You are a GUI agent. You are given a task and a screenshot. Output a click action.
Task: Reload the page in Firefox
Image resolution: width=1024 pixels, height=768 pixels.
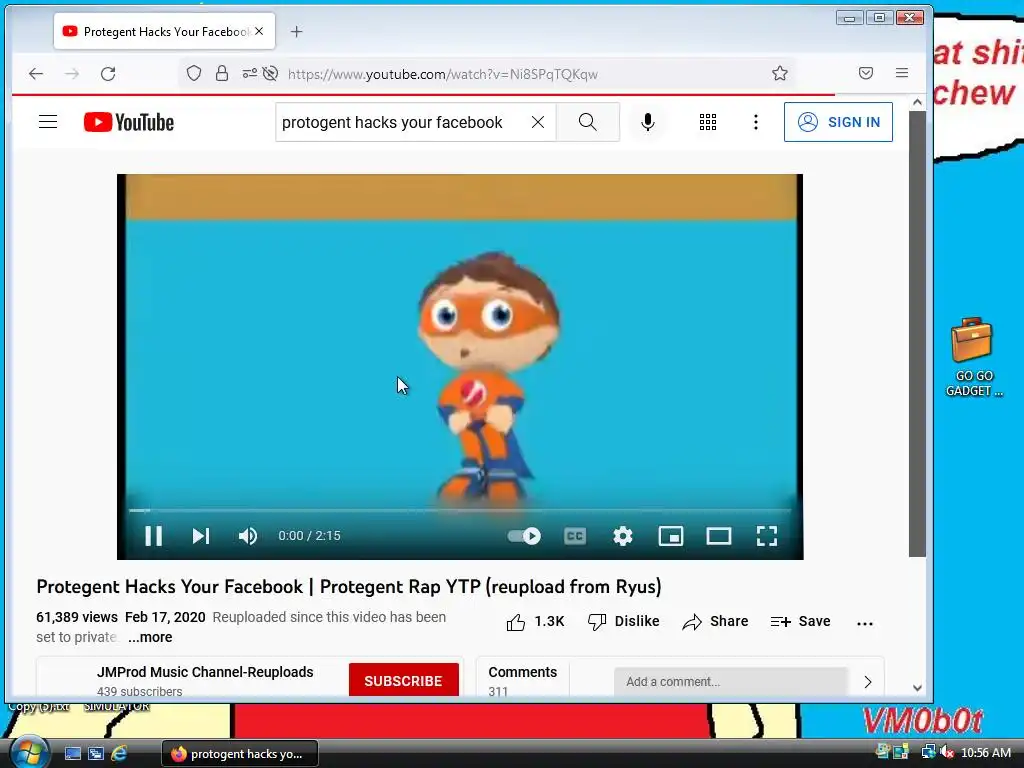tap(108, 74)
